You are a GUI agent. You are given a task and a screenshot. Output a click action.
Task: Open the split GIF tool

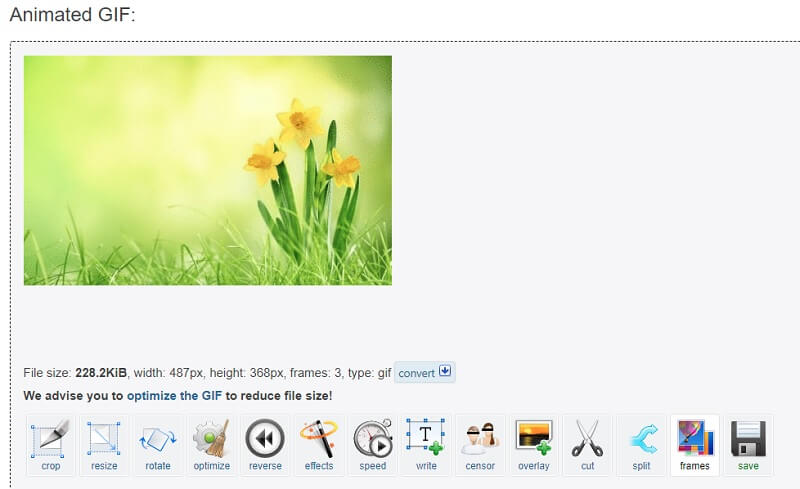(x=641, y=438)
